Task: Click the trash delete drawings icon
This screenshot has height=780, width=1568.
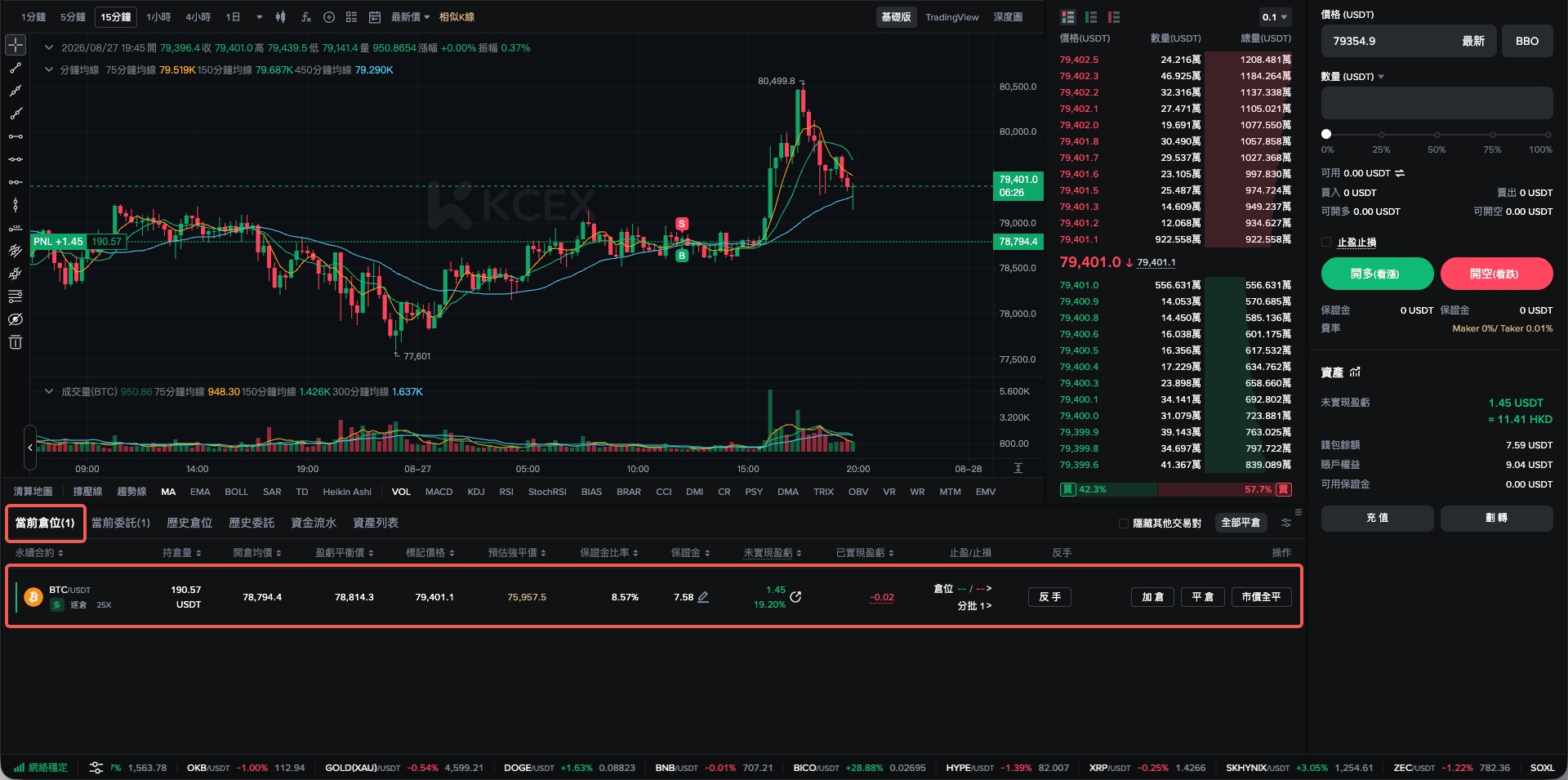Action: point(16,342)
